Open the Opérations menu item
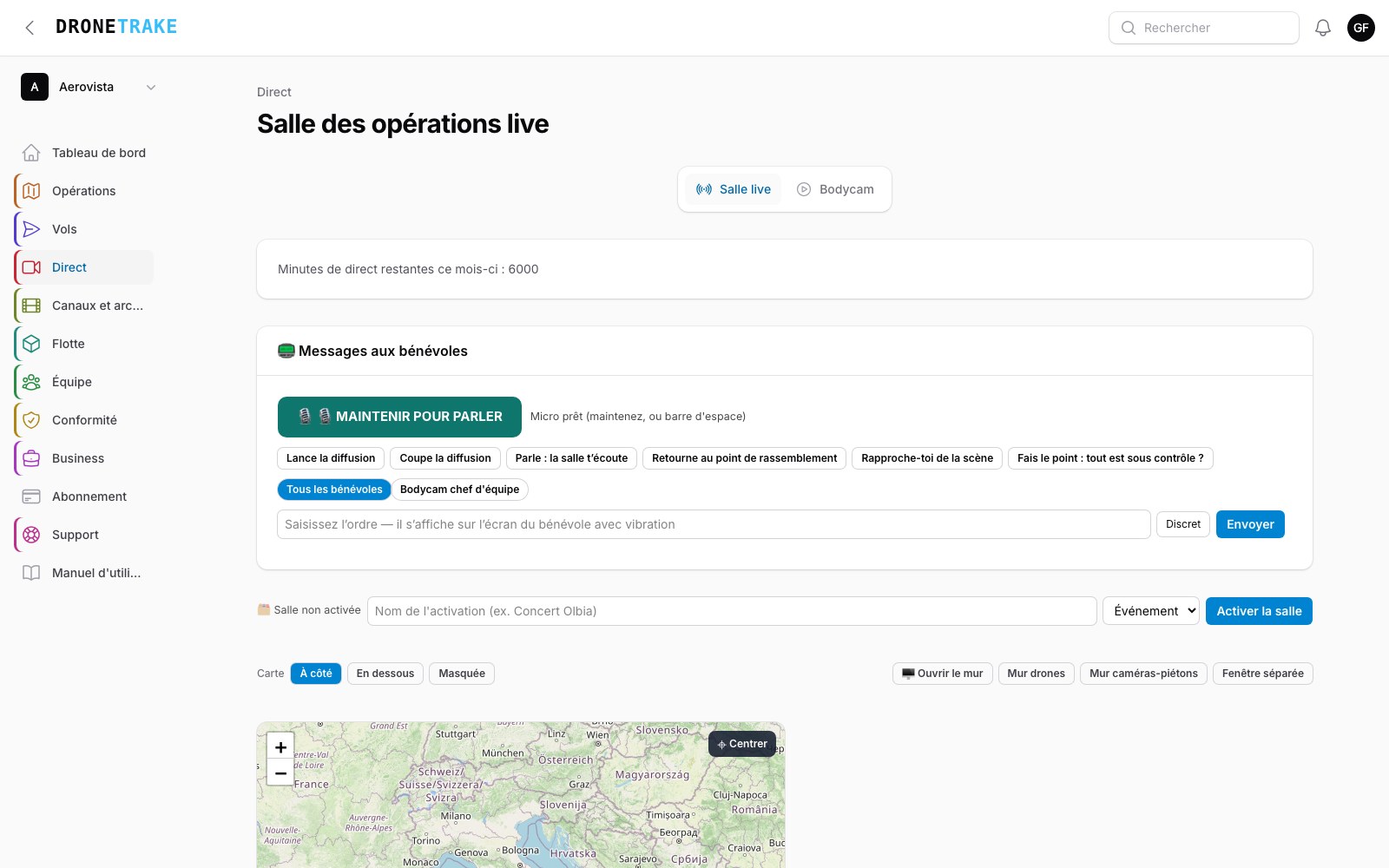 click(x=84, y=191)
